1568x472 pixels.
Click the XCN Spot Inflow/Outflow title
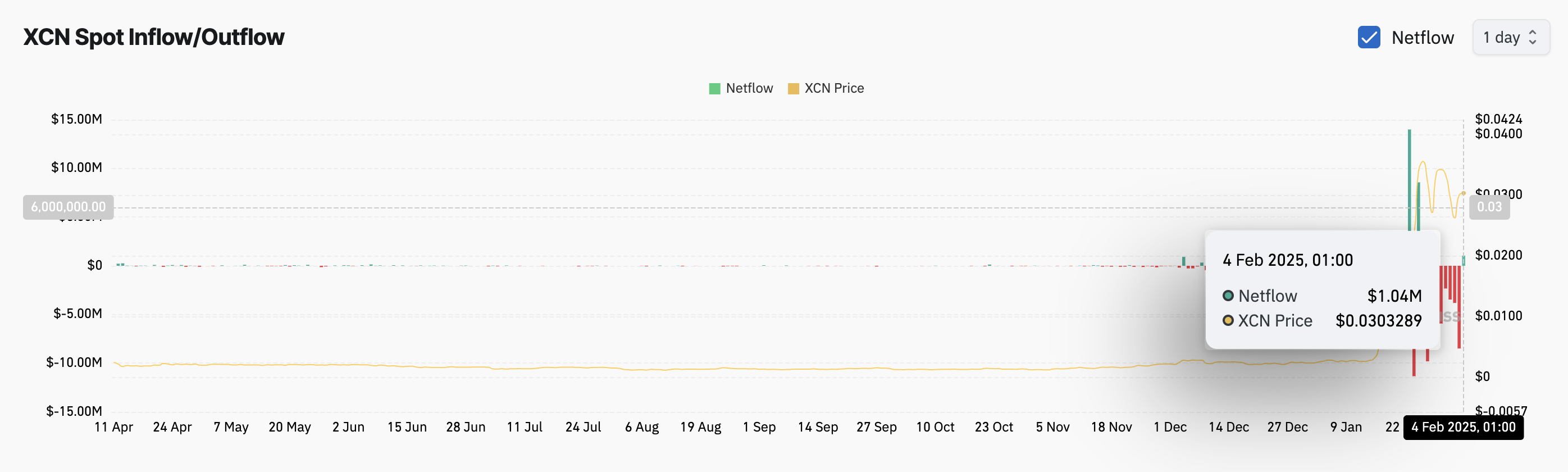[x=153, y=37]
